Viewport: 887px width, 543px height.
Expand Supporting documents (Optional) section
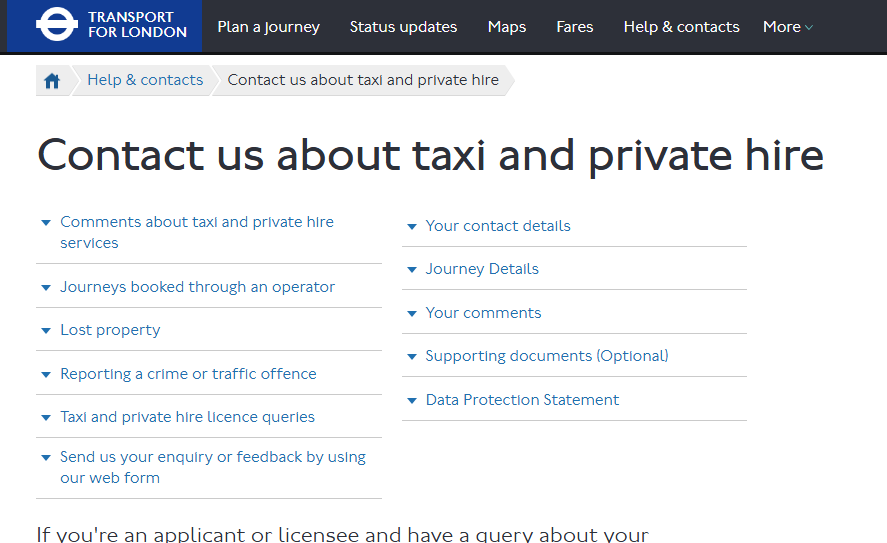pos(574,356)
